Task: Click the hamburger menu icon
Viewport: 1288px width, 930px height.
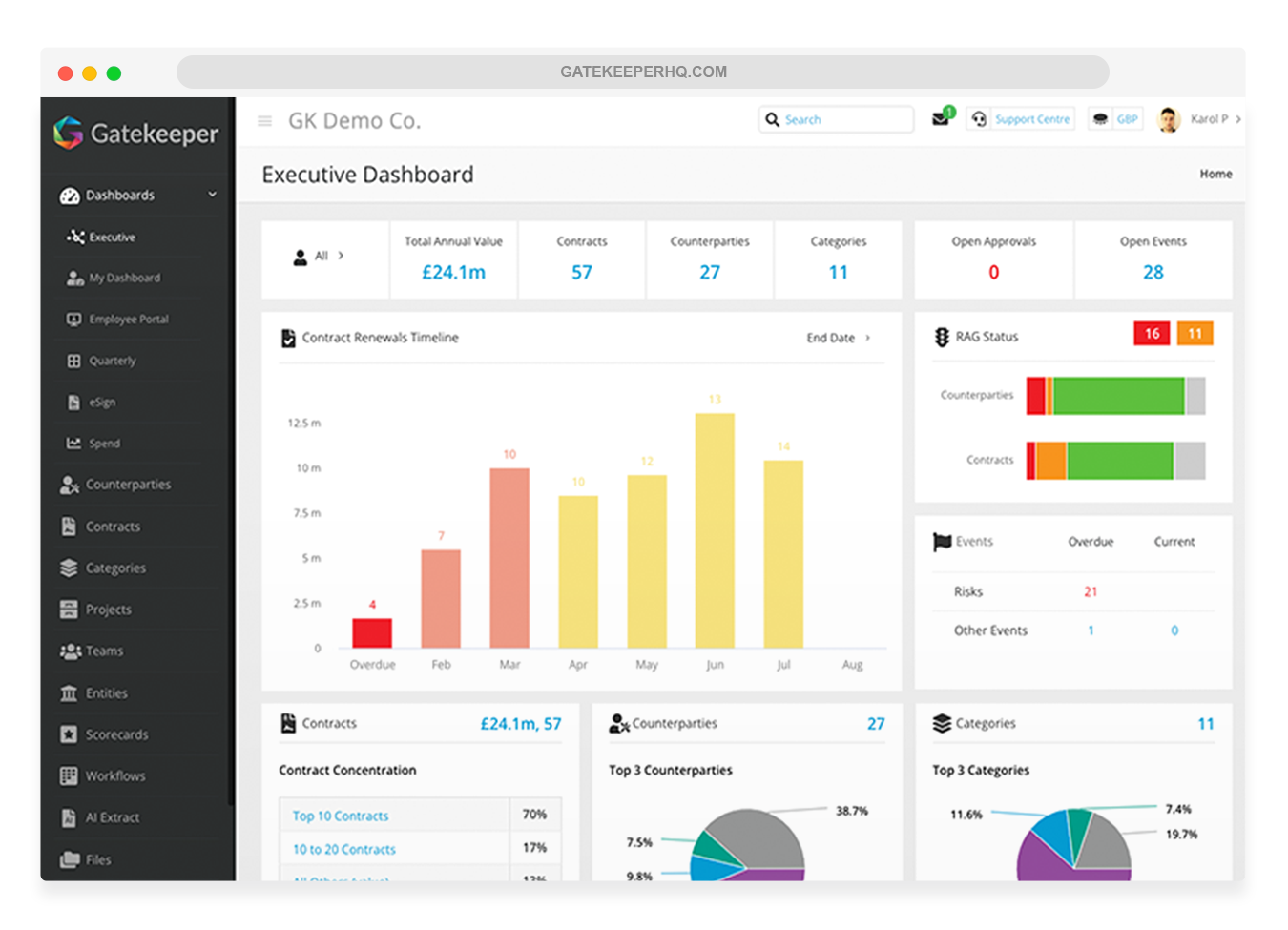Action: tap(265, 121)
